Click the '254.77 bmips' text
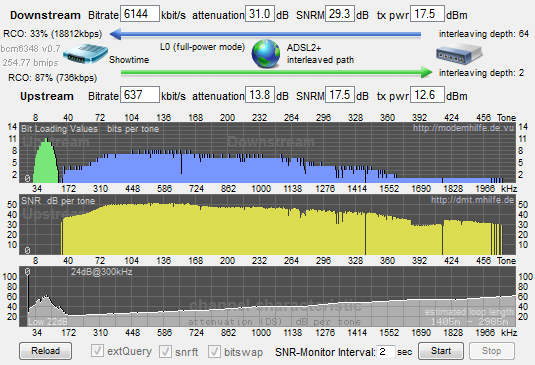This screenshot has height=365, width=535. point(30,63)
